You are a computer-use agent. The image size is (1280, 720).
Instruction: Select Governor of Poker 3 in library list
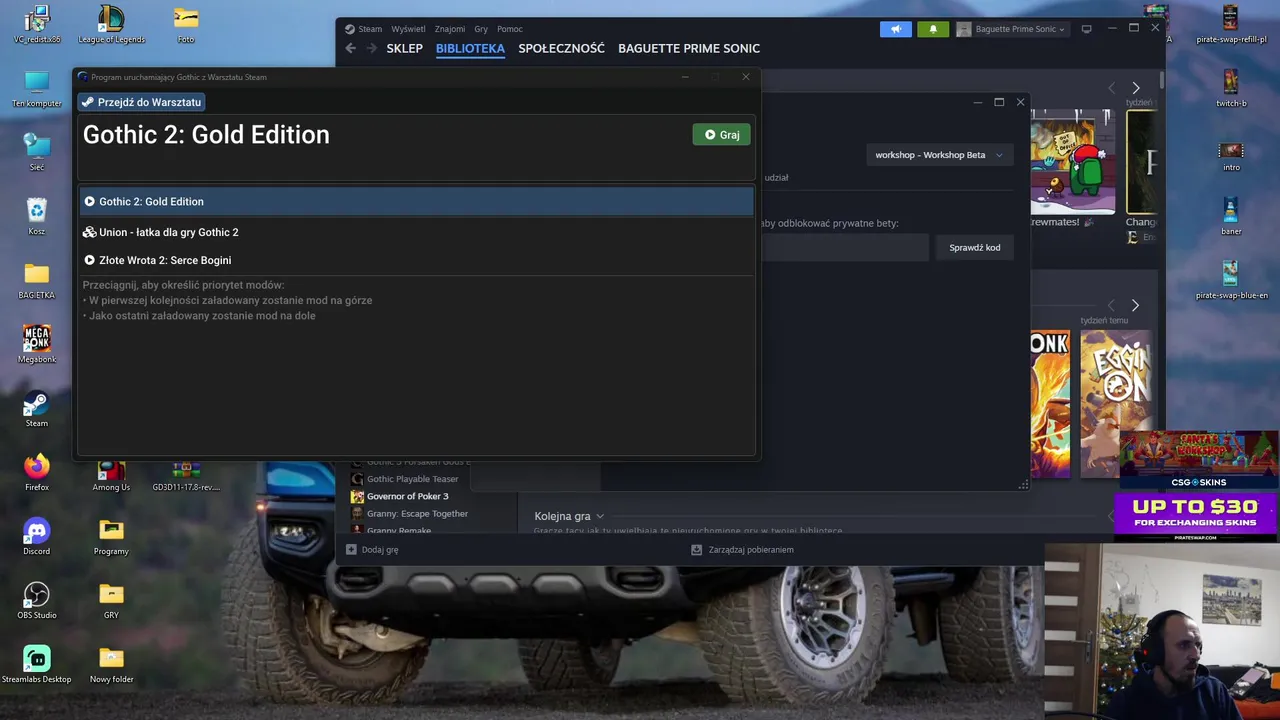point(407,496)
